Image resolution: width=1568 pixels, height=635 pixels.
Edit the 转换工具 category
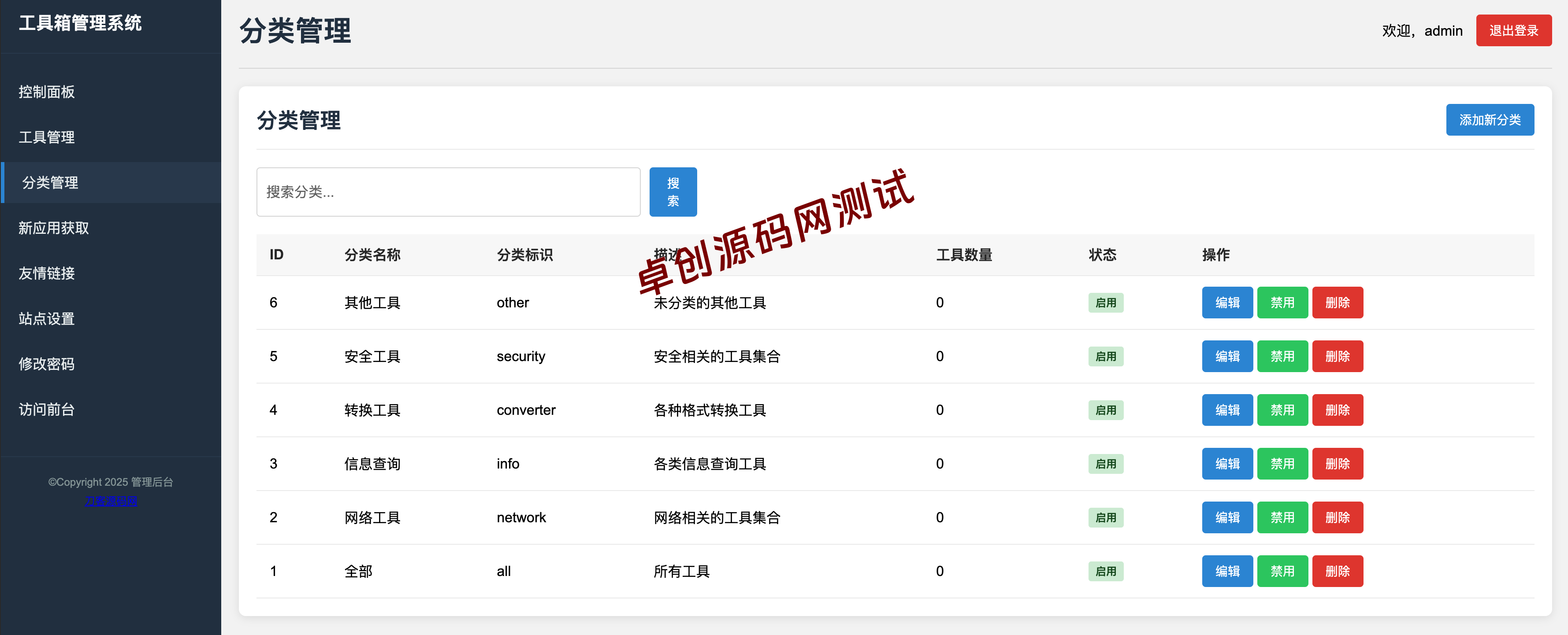click(x=1227, y=410)
